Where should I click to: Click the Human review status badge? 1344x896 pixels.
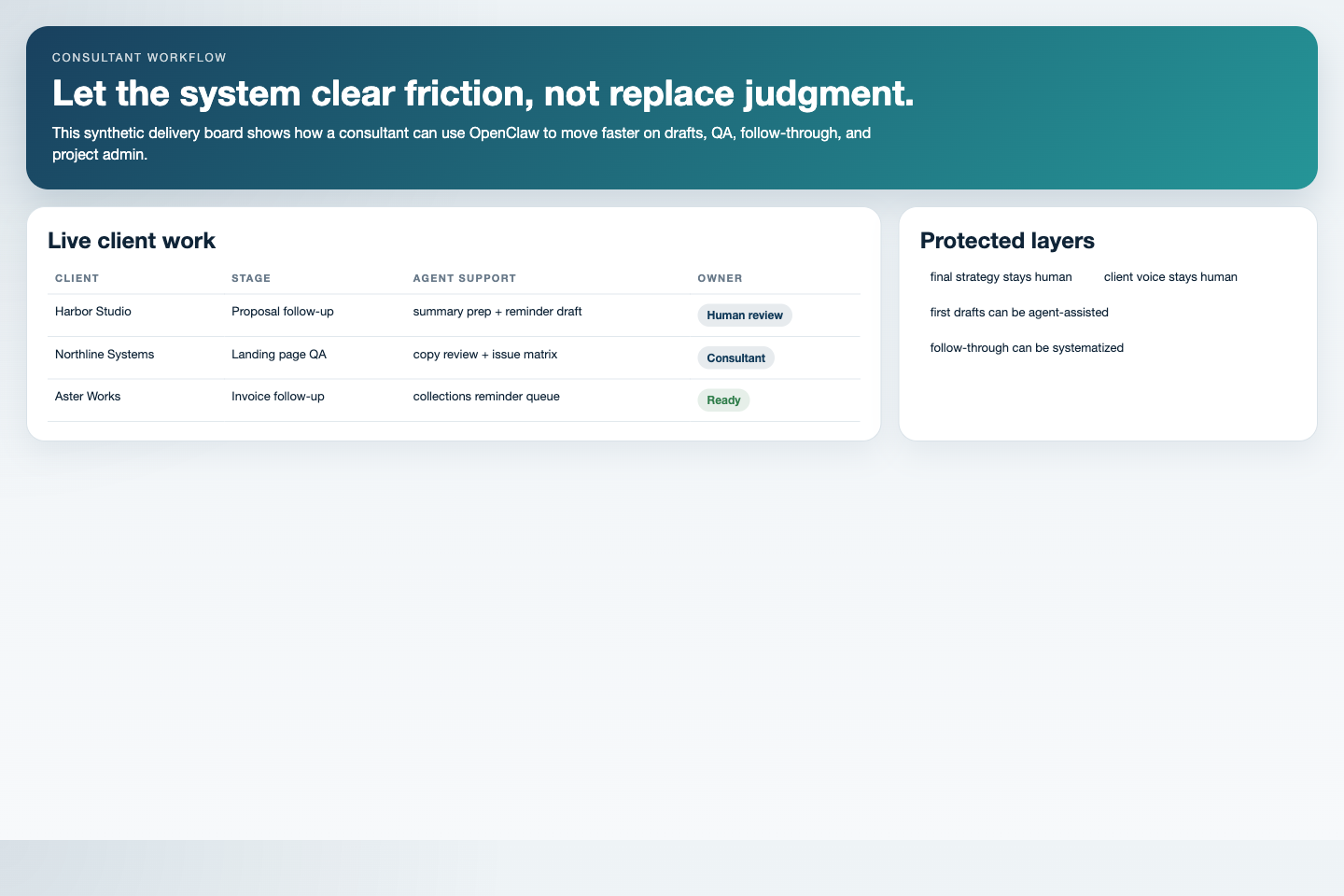[x=744, y=315]
